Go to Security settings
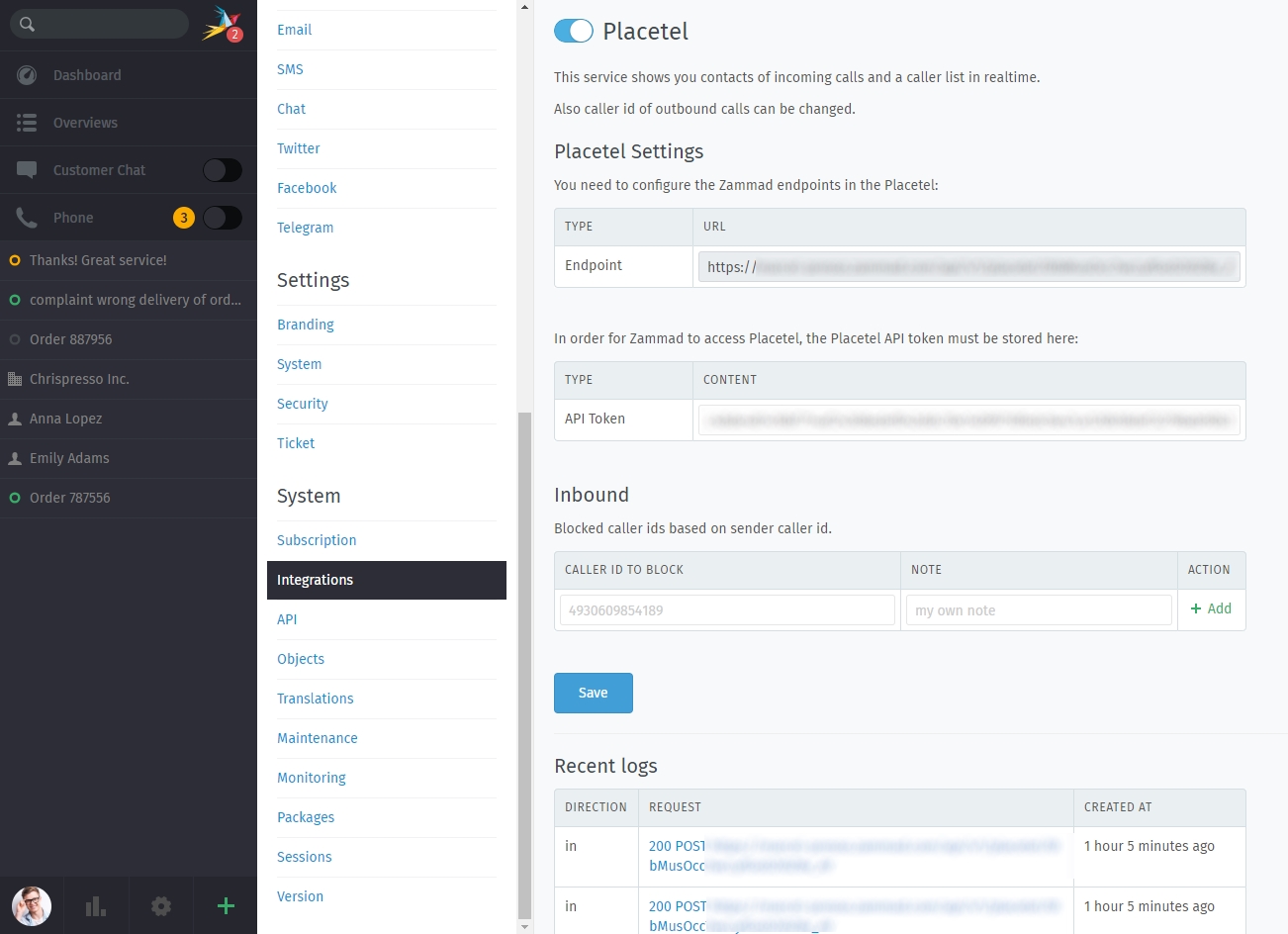1288x934 pixels. pyautogui.click(x=302, y=404)
